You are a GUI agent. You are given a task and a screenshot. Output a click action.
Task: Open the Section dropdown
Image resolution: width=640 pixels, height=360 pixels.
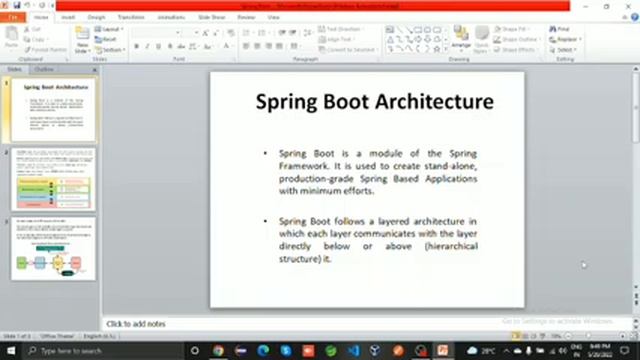[110, 49]
